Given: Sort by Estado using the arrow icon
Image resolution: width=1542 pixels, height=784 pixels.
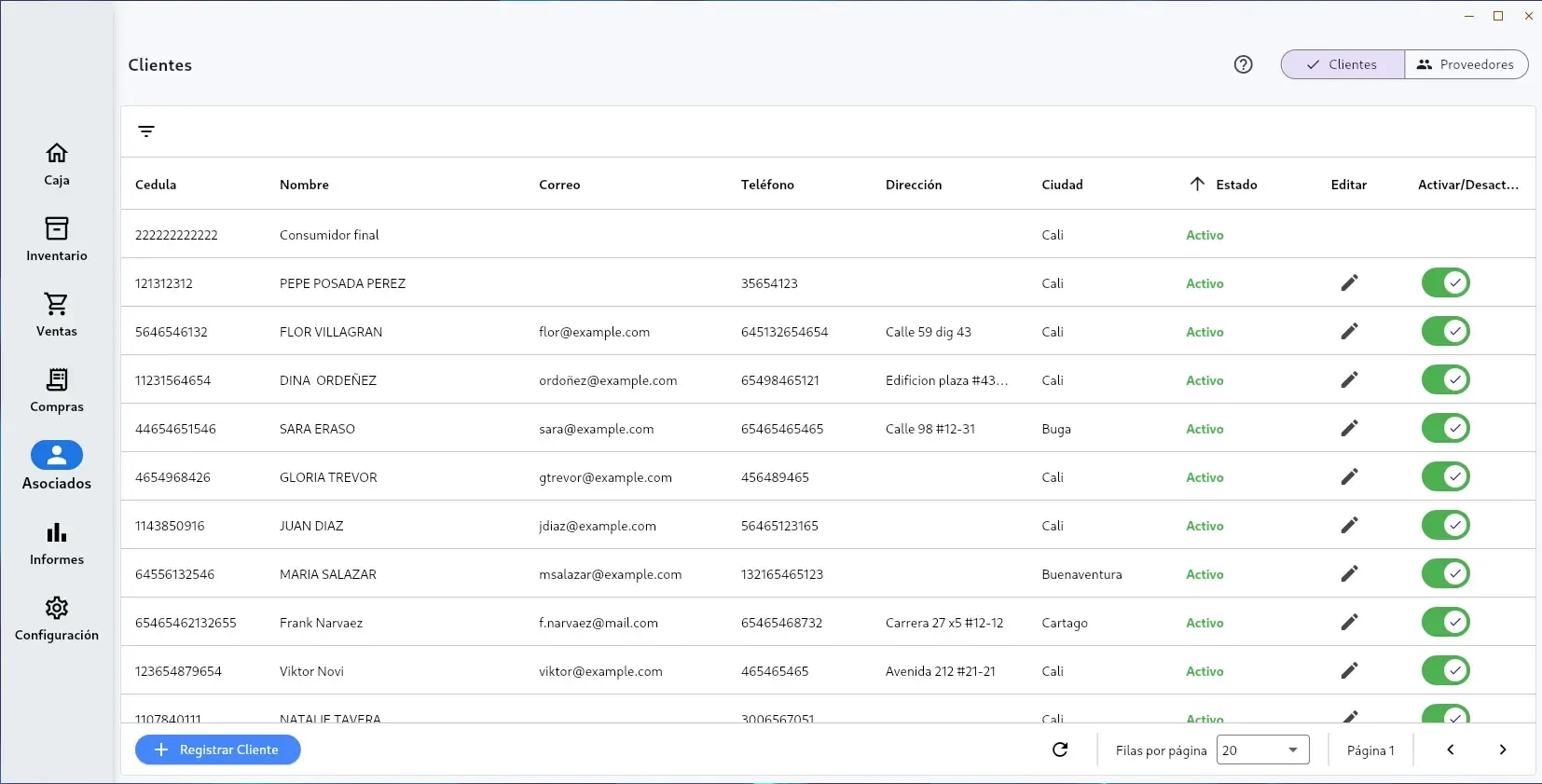Looking at the screenshot, I should pos(1197,184).
